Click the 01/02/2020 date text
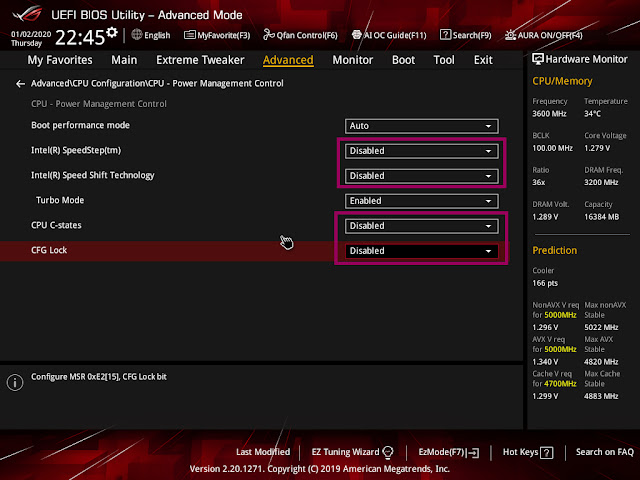The height and width of the screenshot is (480, 640). coord(31,34)
